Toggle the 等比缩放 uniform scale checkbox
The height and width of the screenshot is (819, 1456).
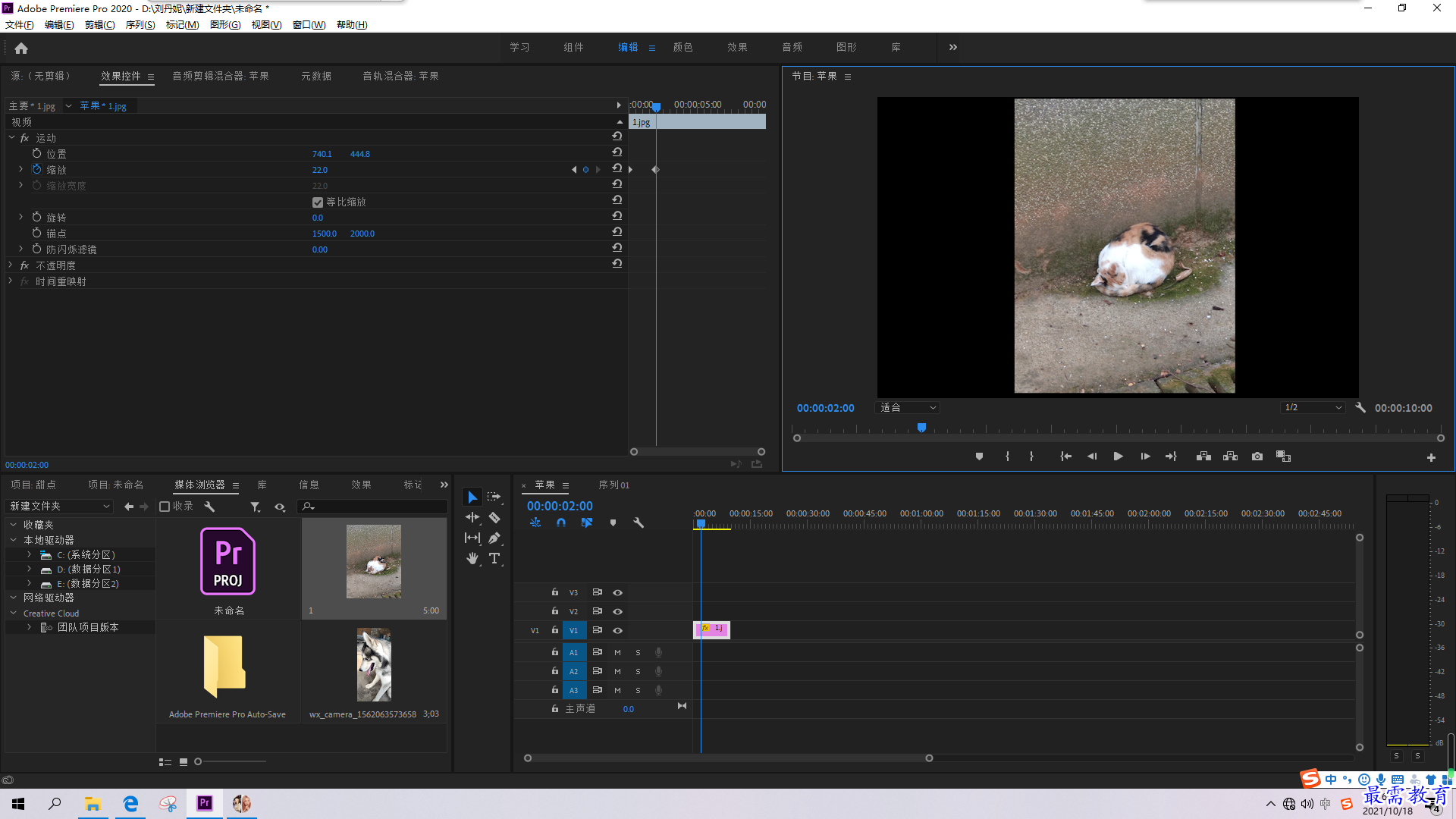point(318,202)
